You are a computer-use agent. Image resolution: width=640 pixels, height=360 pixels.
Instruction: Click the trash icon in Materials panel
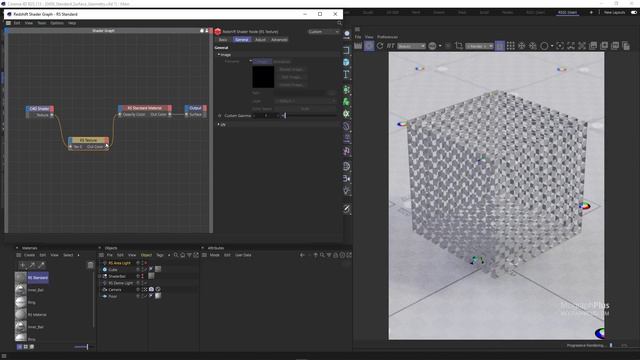click(x=91, y=265)
